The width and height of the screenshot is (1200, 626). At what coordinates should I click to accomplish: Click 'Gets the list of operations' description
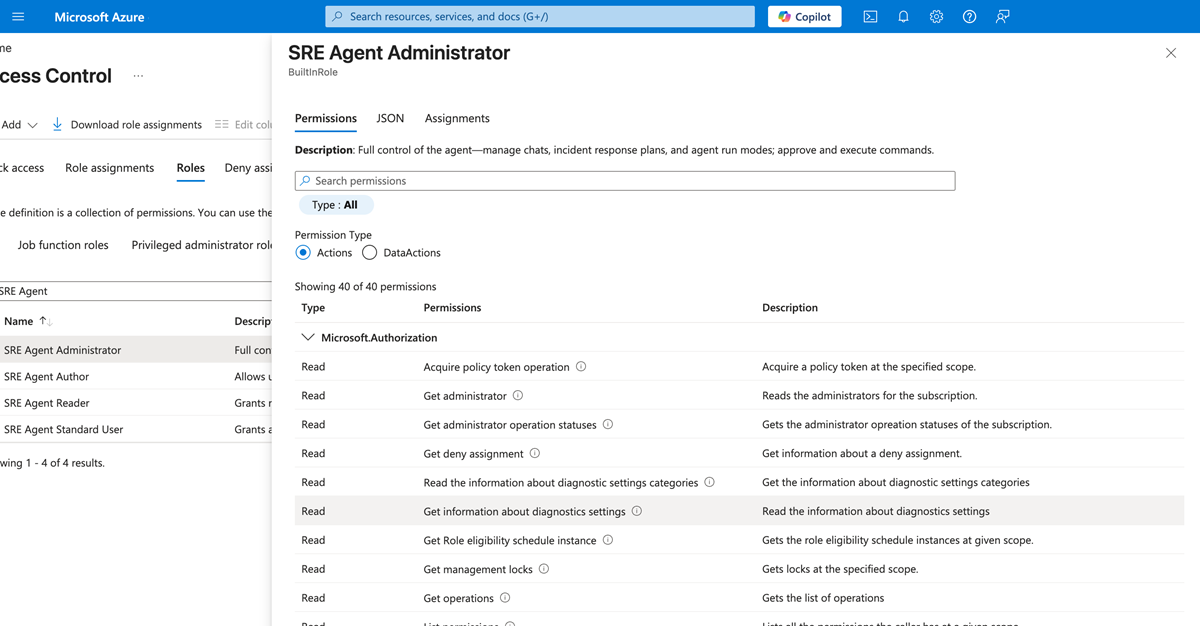pos(823,598)
